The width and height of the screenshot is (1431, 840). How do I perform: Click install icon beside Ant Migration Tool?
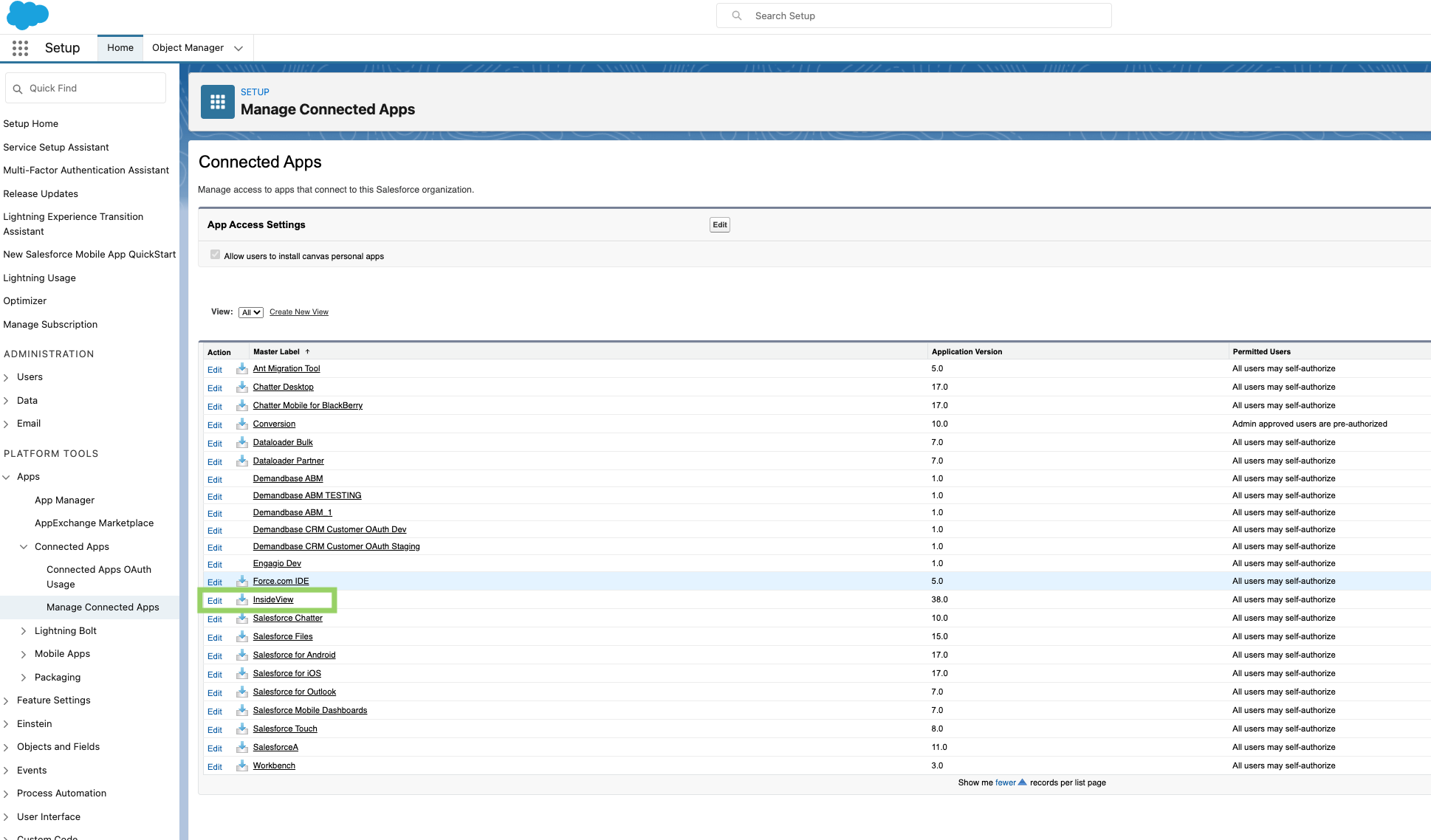click(241, 368)
